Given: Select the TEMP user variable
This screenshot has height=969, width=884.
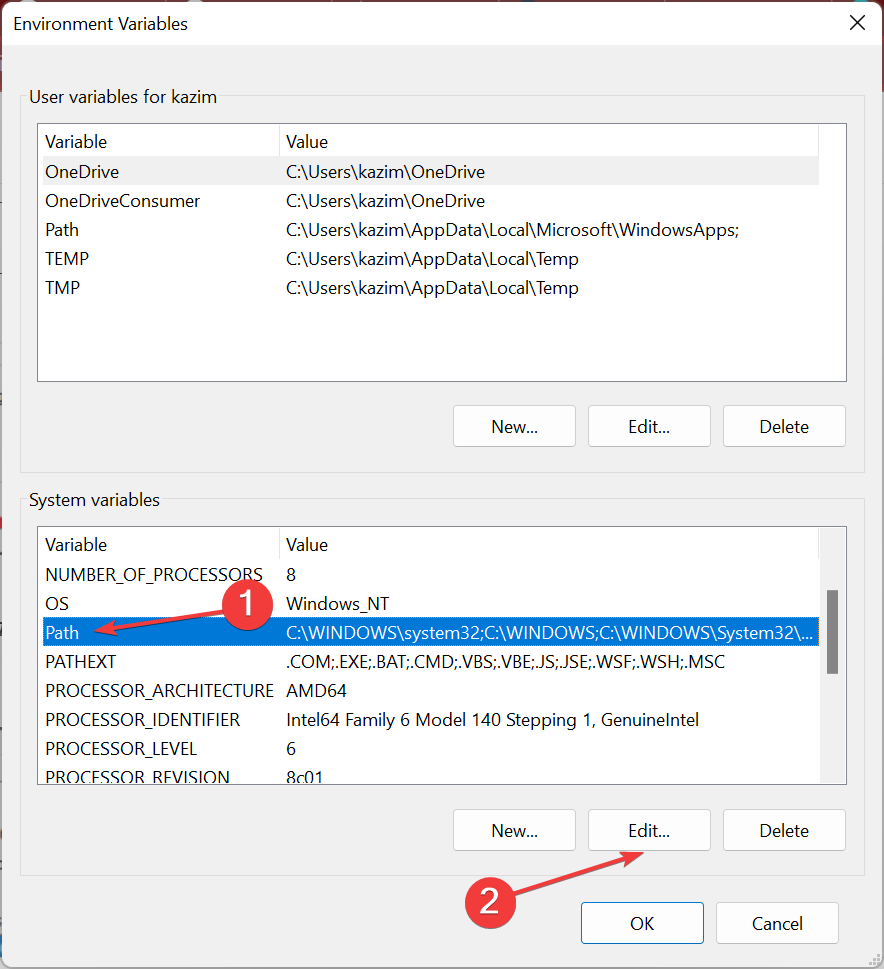Looking at the screenshot, I should [431, 259].
